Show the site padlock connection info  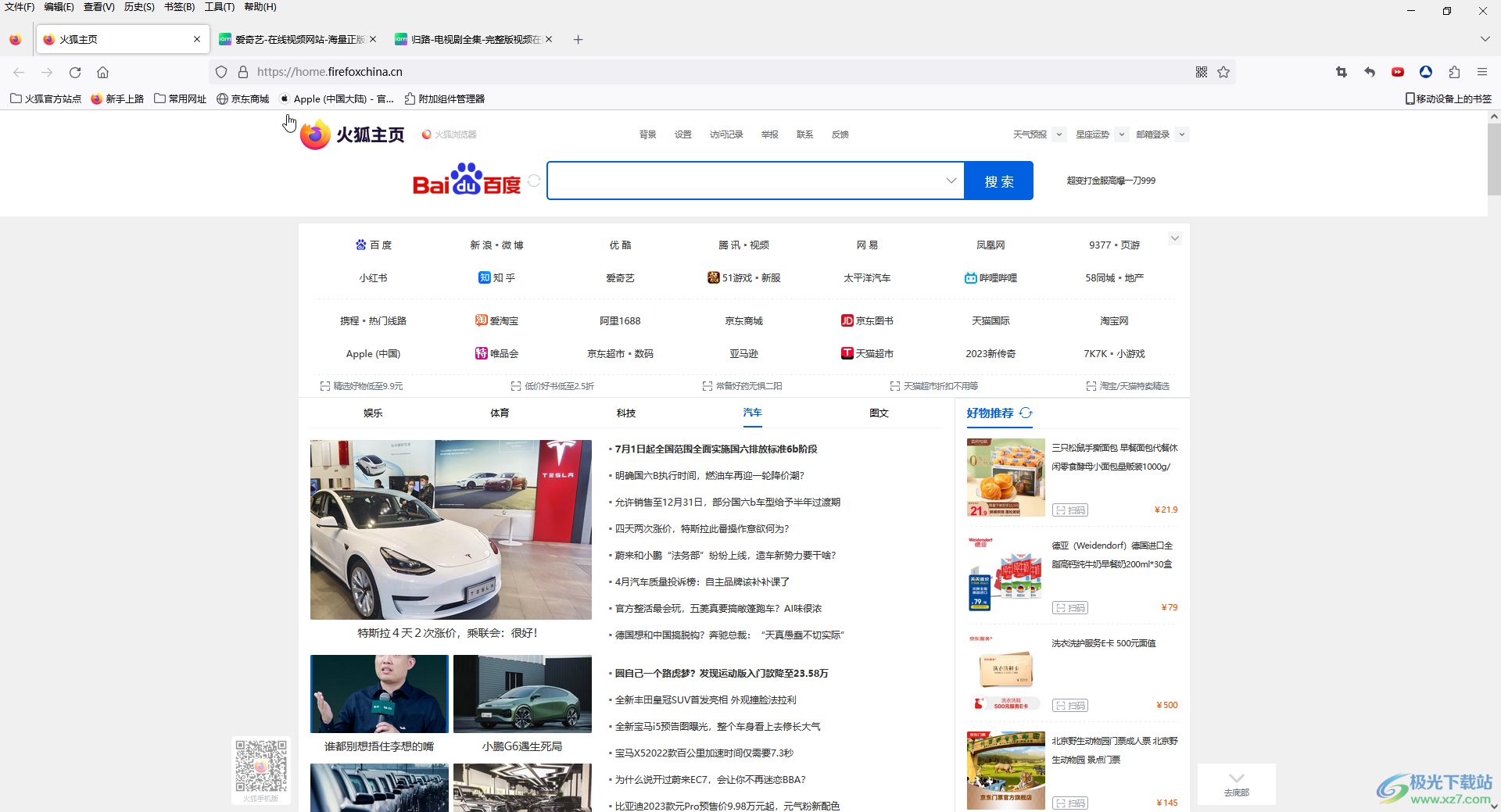pyautogui.click(x=243, y=72)
